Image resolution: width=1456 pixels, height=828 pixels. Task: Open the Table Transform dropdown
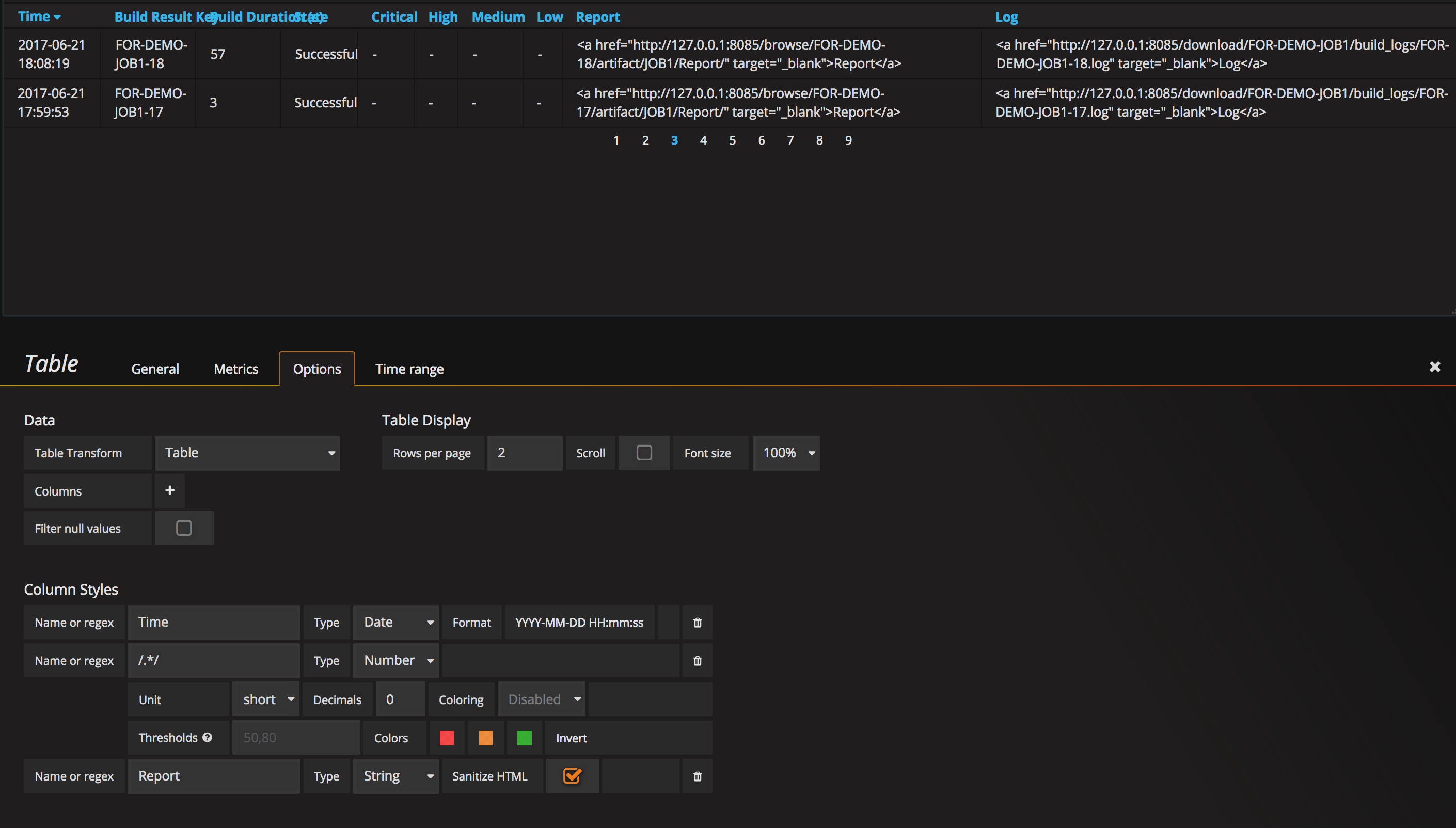click(x=247, y=453)
